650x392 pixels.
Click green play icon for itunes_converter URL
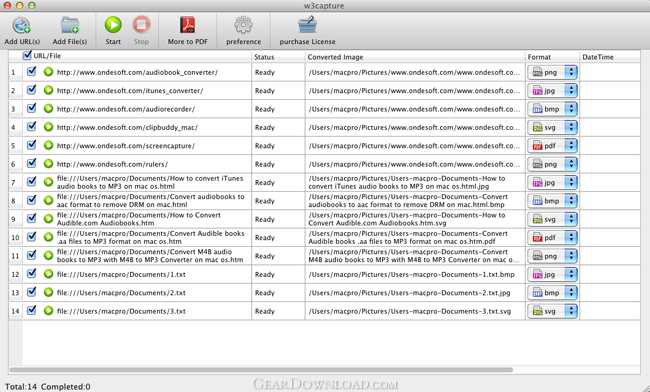tap(49, 90)
